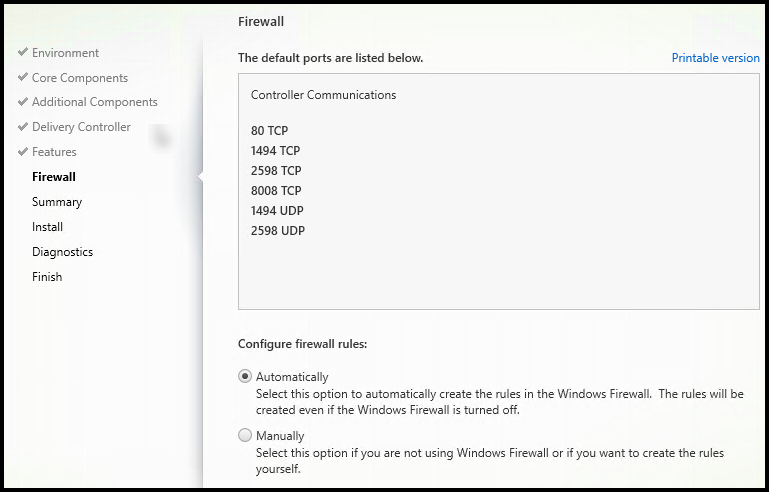Select the Firewall step in sidebar
The height and width of the screenshot is (492, 769).
54,177
